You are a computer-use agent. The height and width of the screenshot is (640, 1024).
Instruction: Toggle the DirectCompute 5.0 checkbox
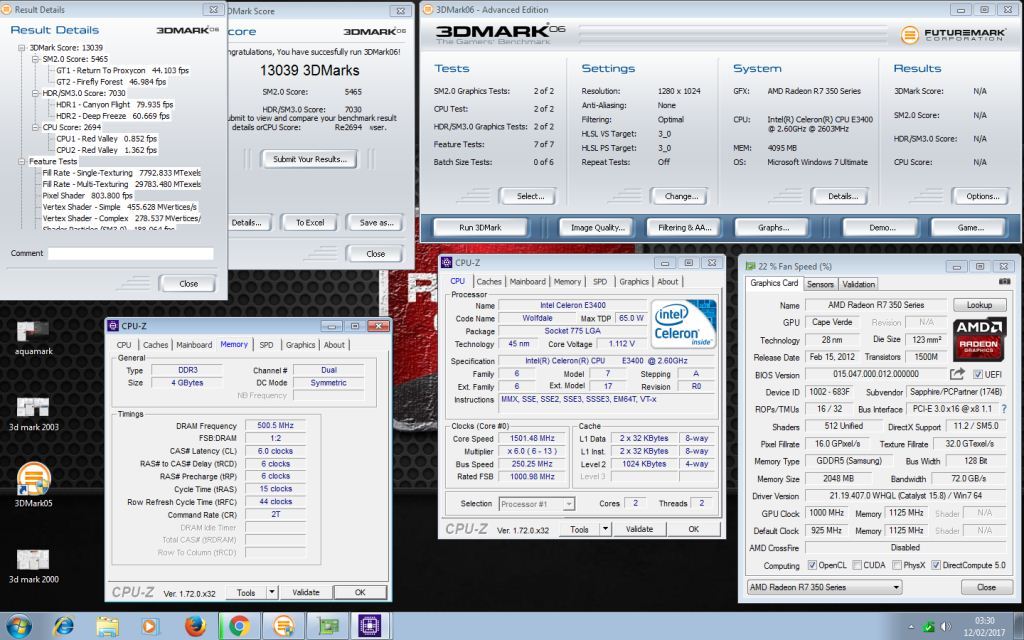[936, 565]
